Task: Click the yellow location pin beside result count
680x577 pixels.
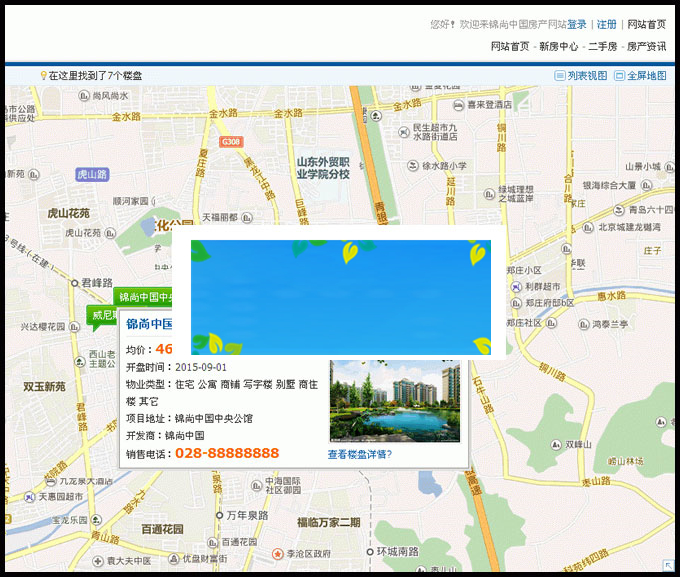Action: point(43,76)
